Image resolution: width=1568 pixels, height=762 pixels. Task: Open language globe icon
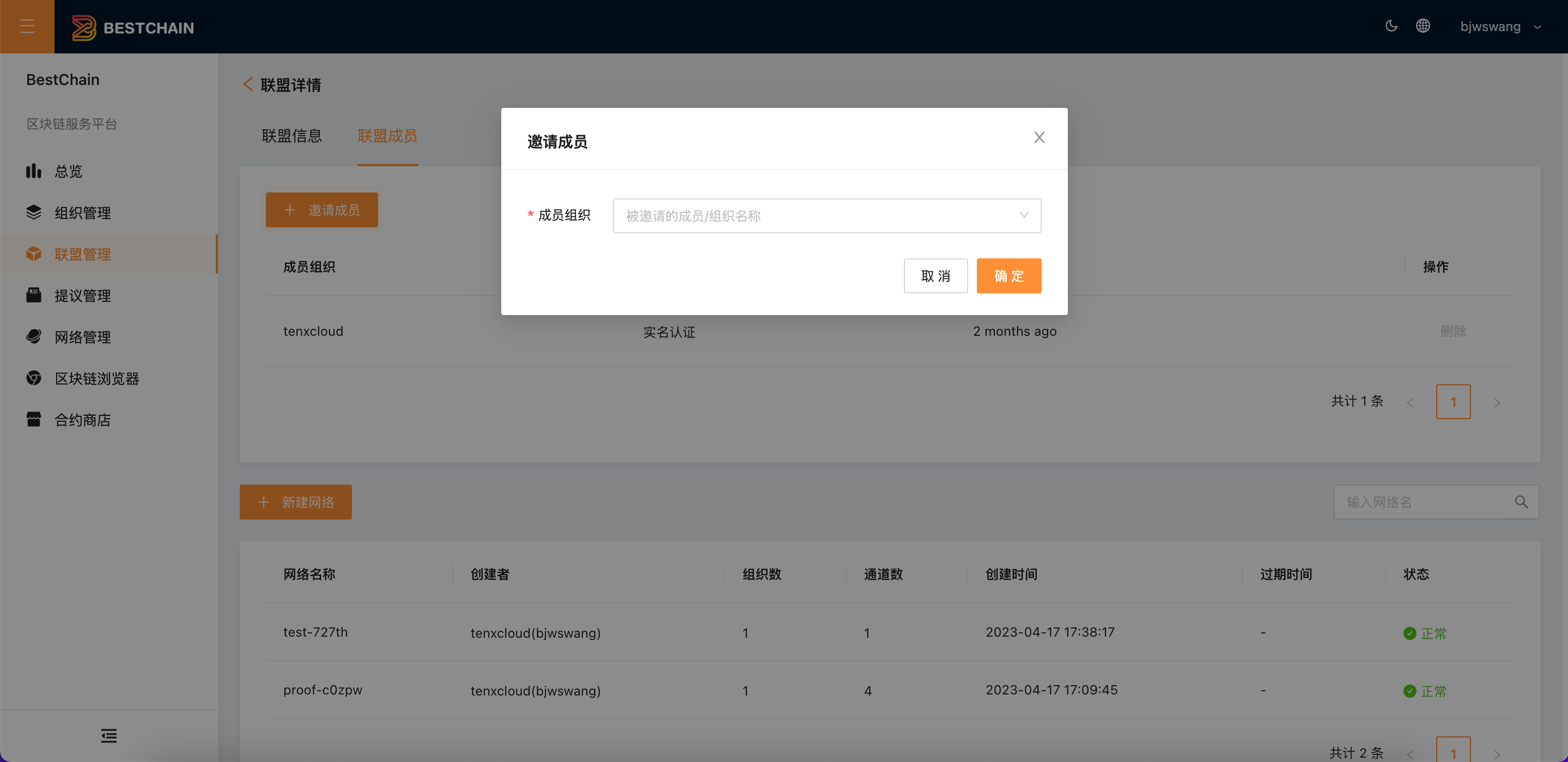1423,26
